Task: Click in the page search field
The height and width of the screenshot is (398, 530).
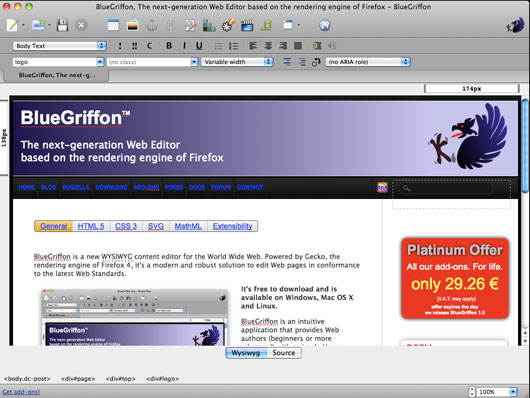Action: click(x=445, y=188)
